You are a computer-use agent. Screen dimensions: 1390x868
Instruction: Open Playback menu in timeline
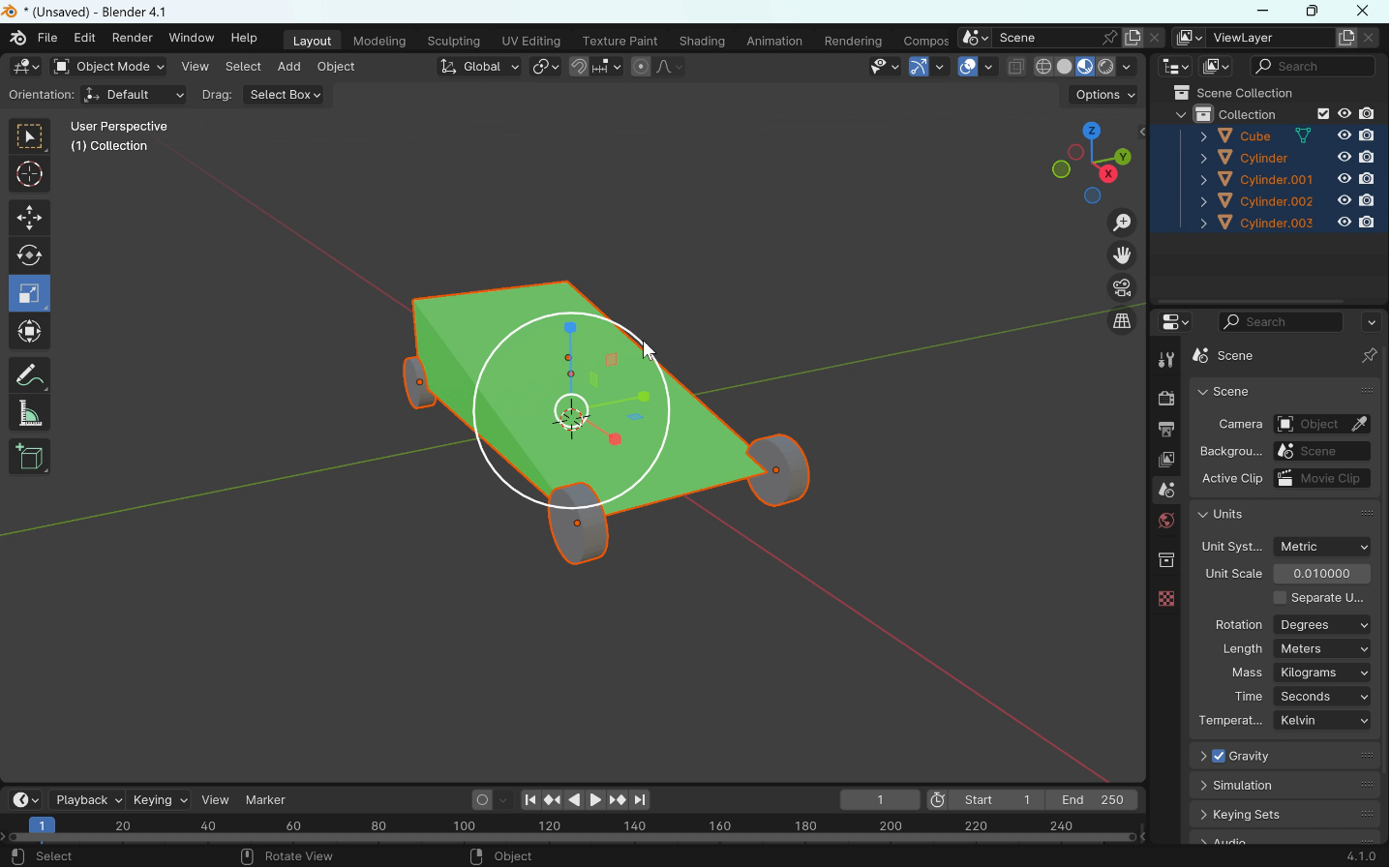[x=88, y=801]
